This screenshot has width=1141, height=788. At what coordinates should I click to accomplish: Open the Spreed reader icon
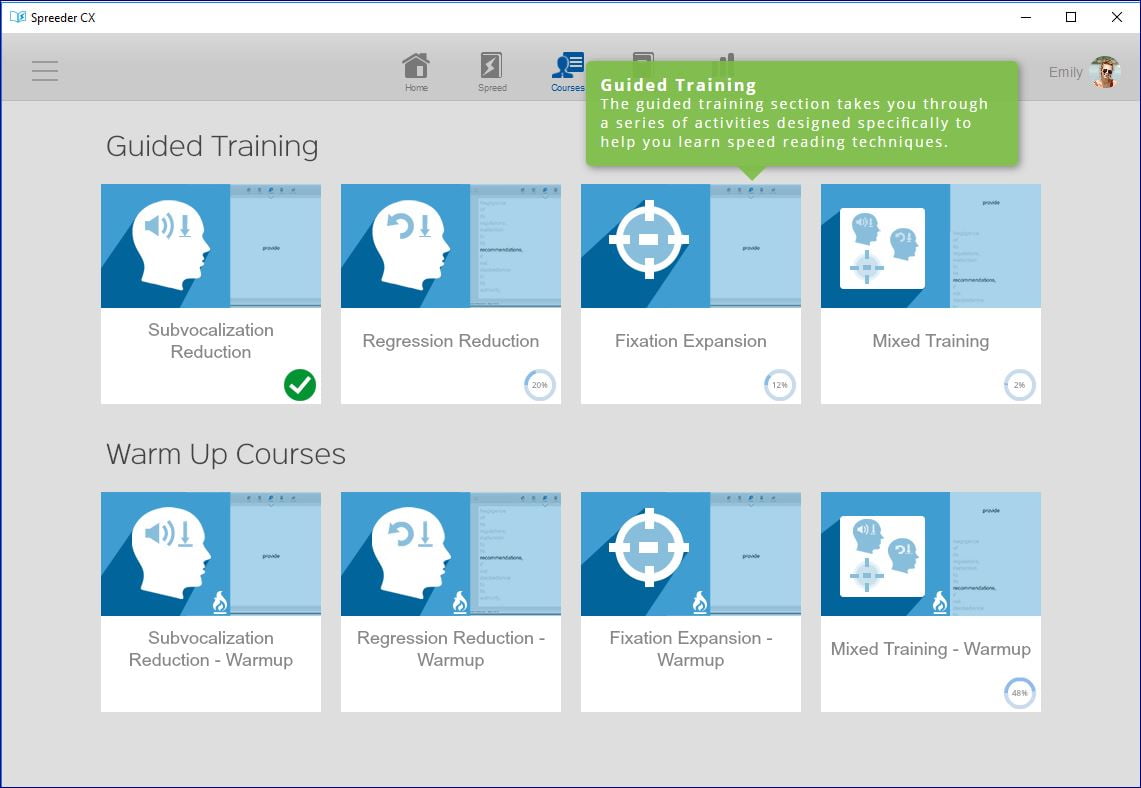pyautogui.click(x=491, y=71)
